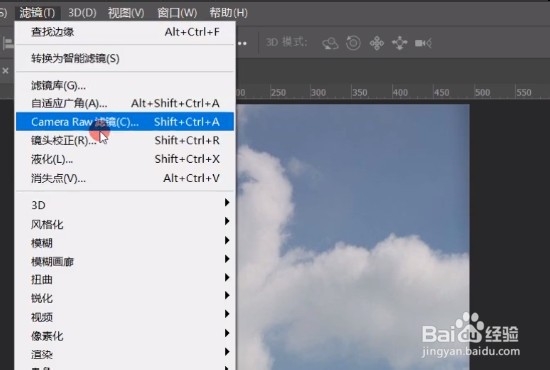Viewport: 550px width, 370px height.
Task: Open the 滤镜(T) menu
Action: pos(37,13)
